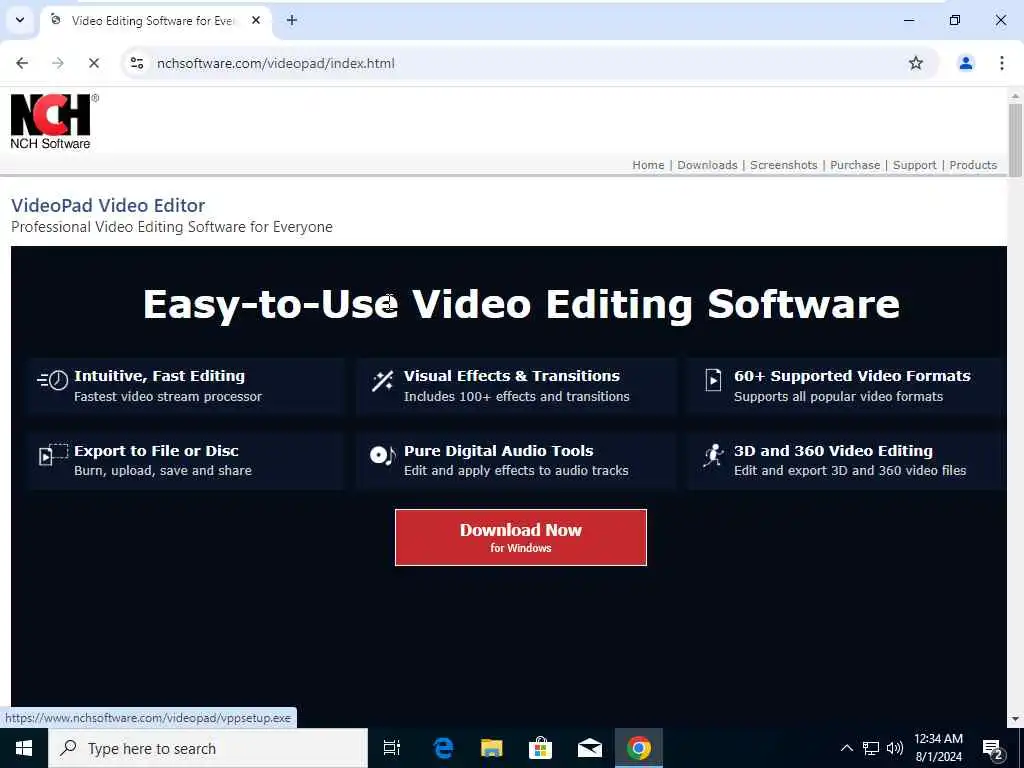Open the Mail app on the taskbar
The width and height of the screenshot is (1024, 768).
(589, 748)
